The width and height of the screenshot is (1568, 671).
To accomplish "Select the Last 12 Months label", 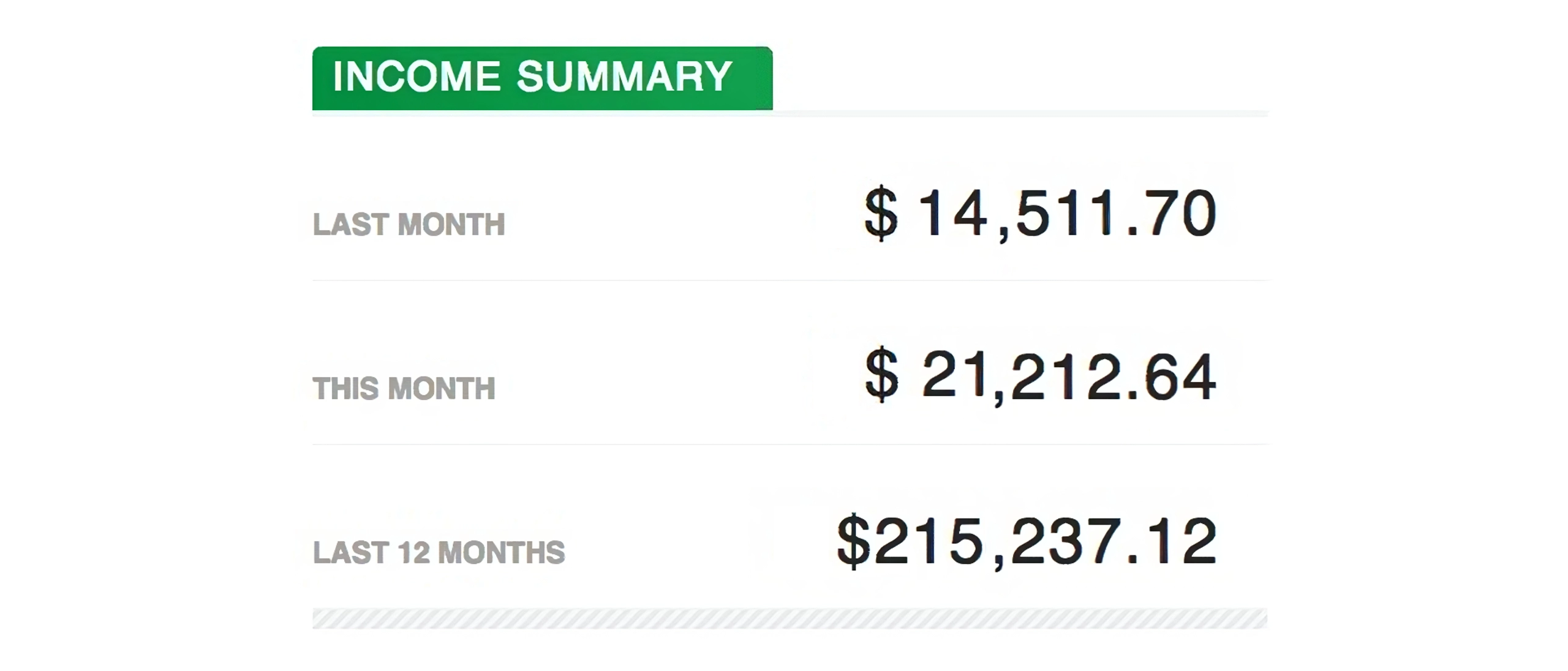I will 439,552.
